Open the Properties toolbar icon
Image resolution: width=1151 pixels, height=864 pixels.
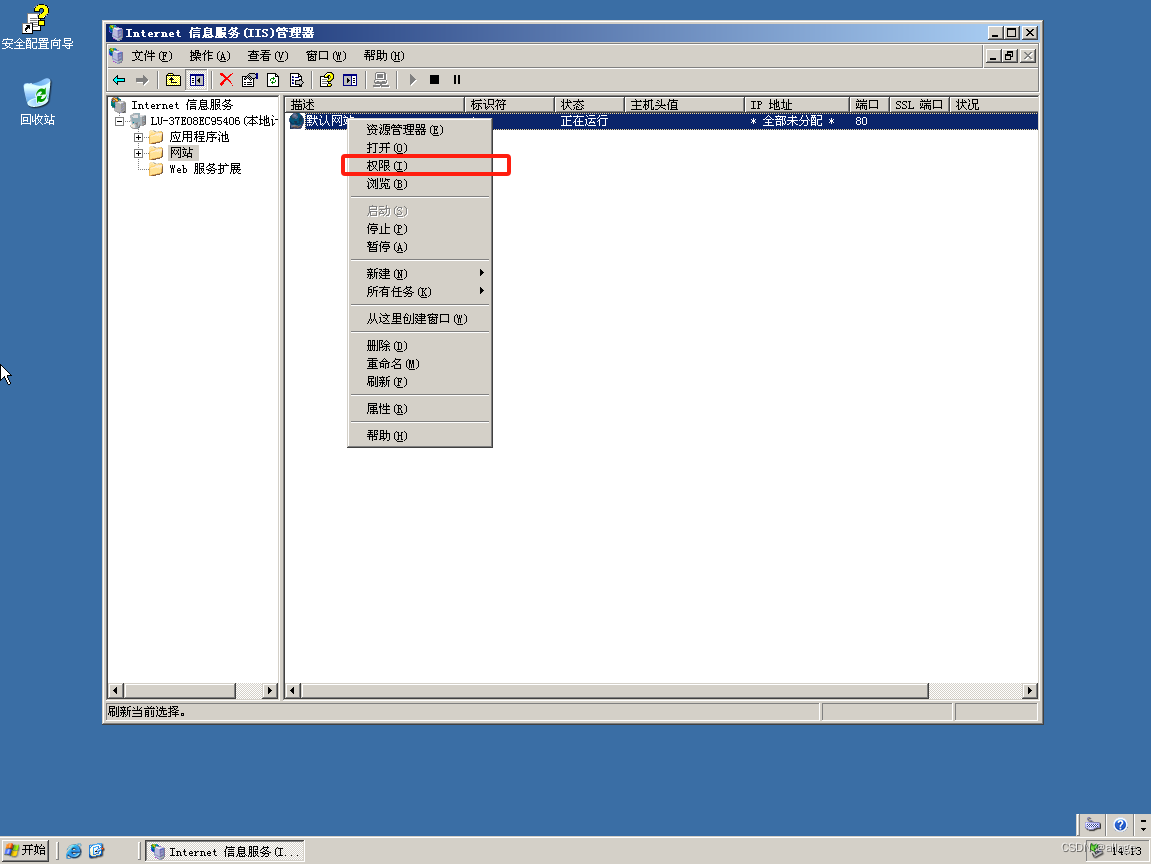pos(250,80)
